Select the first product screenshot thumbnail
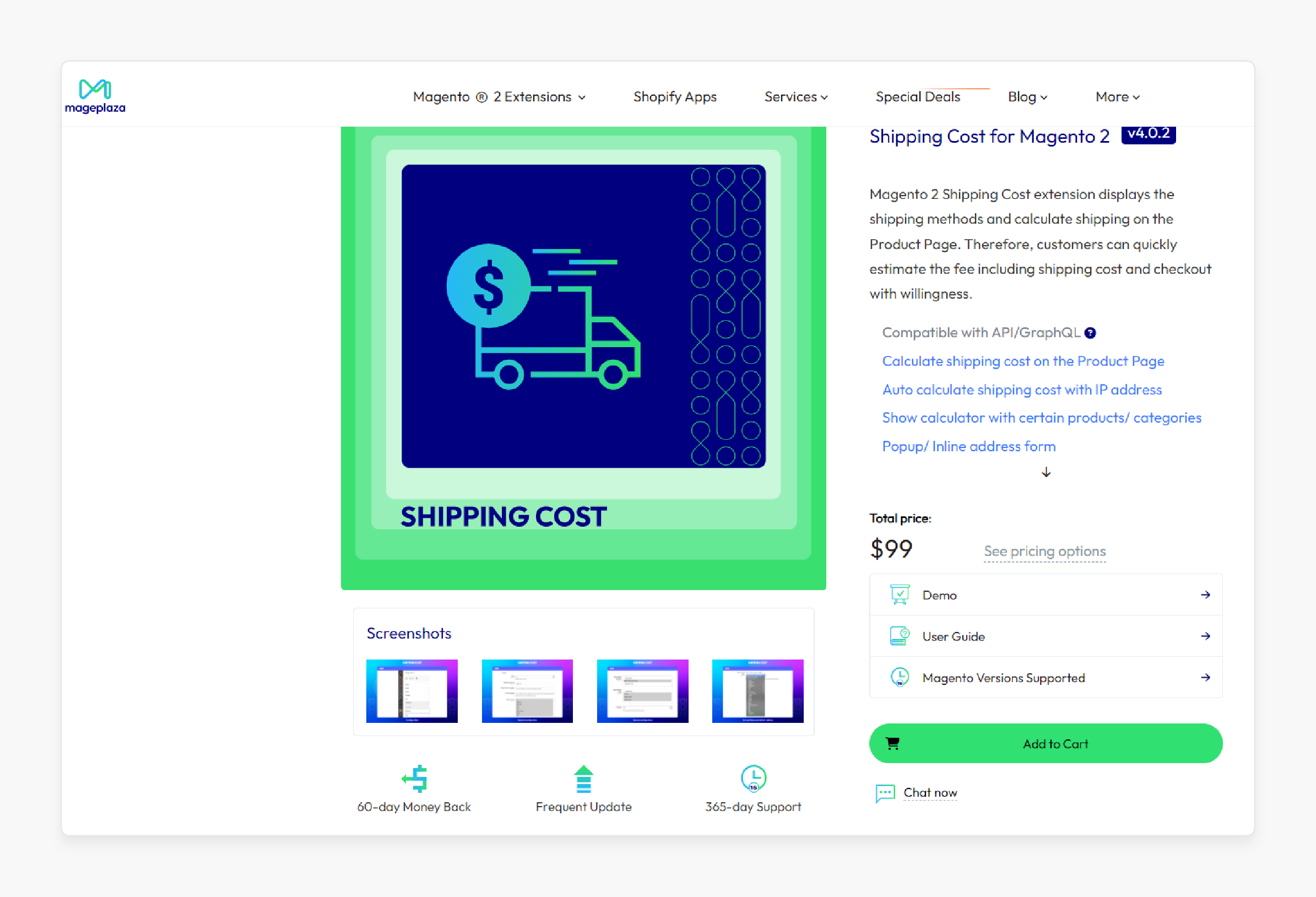This screenshot has height=897, width=1316. (411, 690)
